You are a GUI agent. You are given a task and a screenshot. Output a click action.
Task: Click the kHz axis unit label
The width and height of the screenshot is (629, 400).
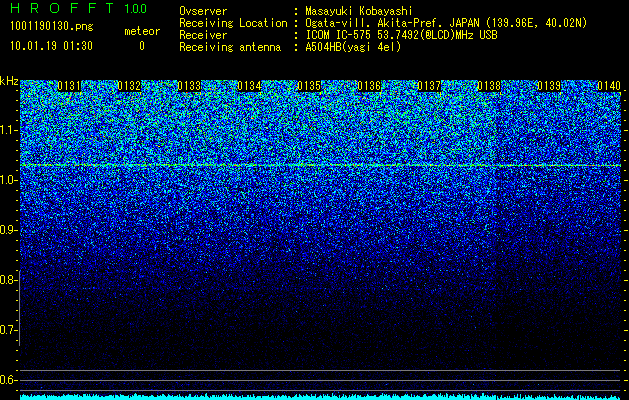(9, 81)
